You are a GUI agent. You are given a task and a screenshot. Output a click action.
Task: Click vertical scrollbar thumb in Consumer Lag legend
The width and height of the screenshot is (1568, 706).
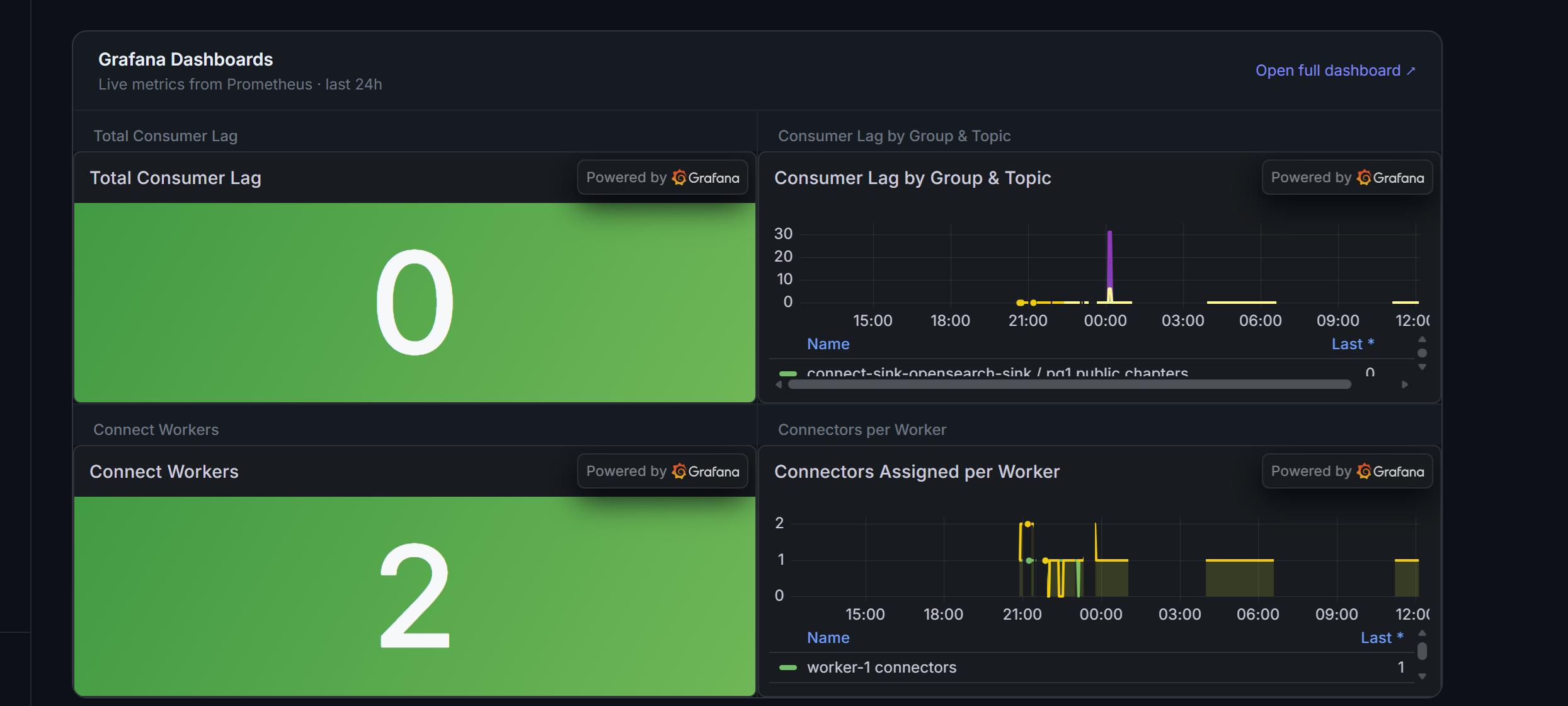point(1422,353)
